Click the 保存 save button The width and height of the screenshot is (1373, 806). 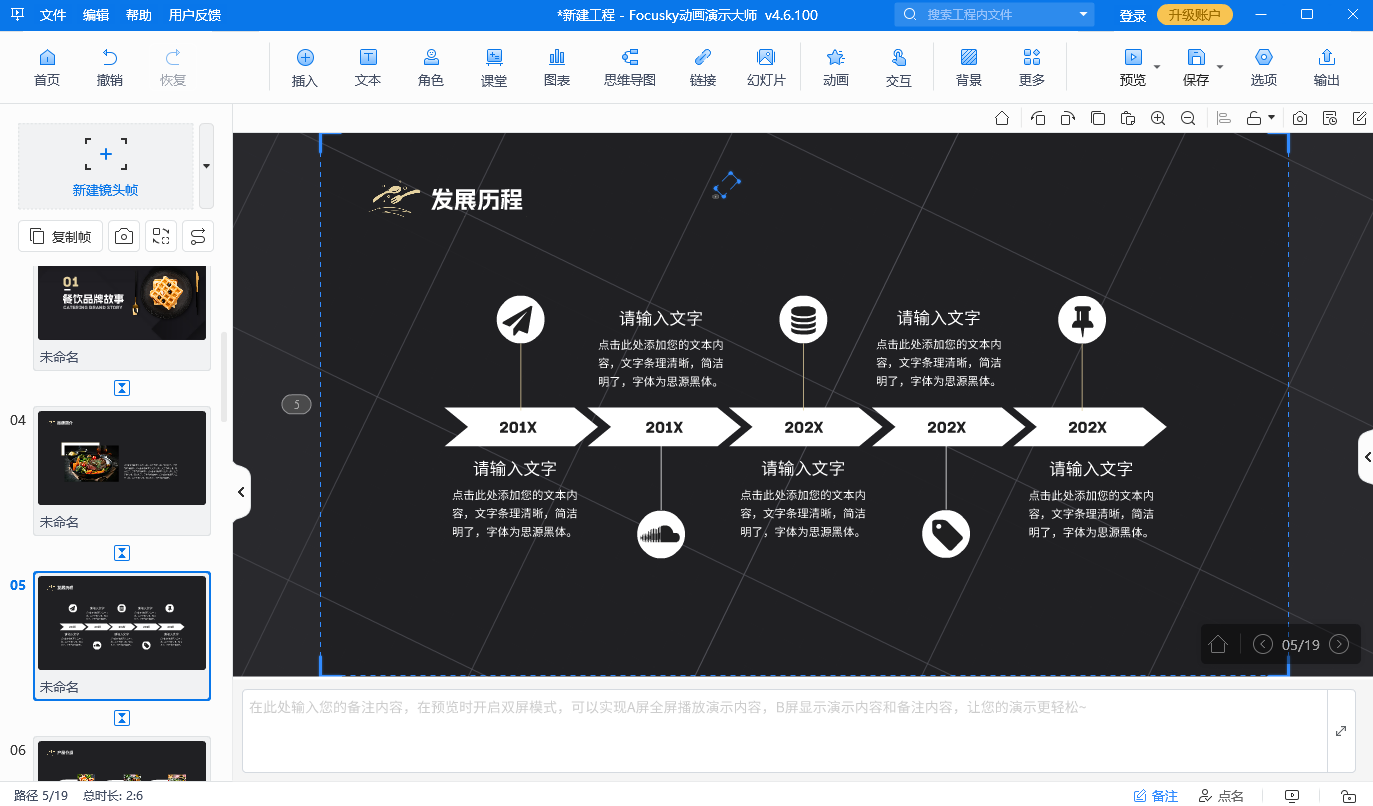(1196, 67)
